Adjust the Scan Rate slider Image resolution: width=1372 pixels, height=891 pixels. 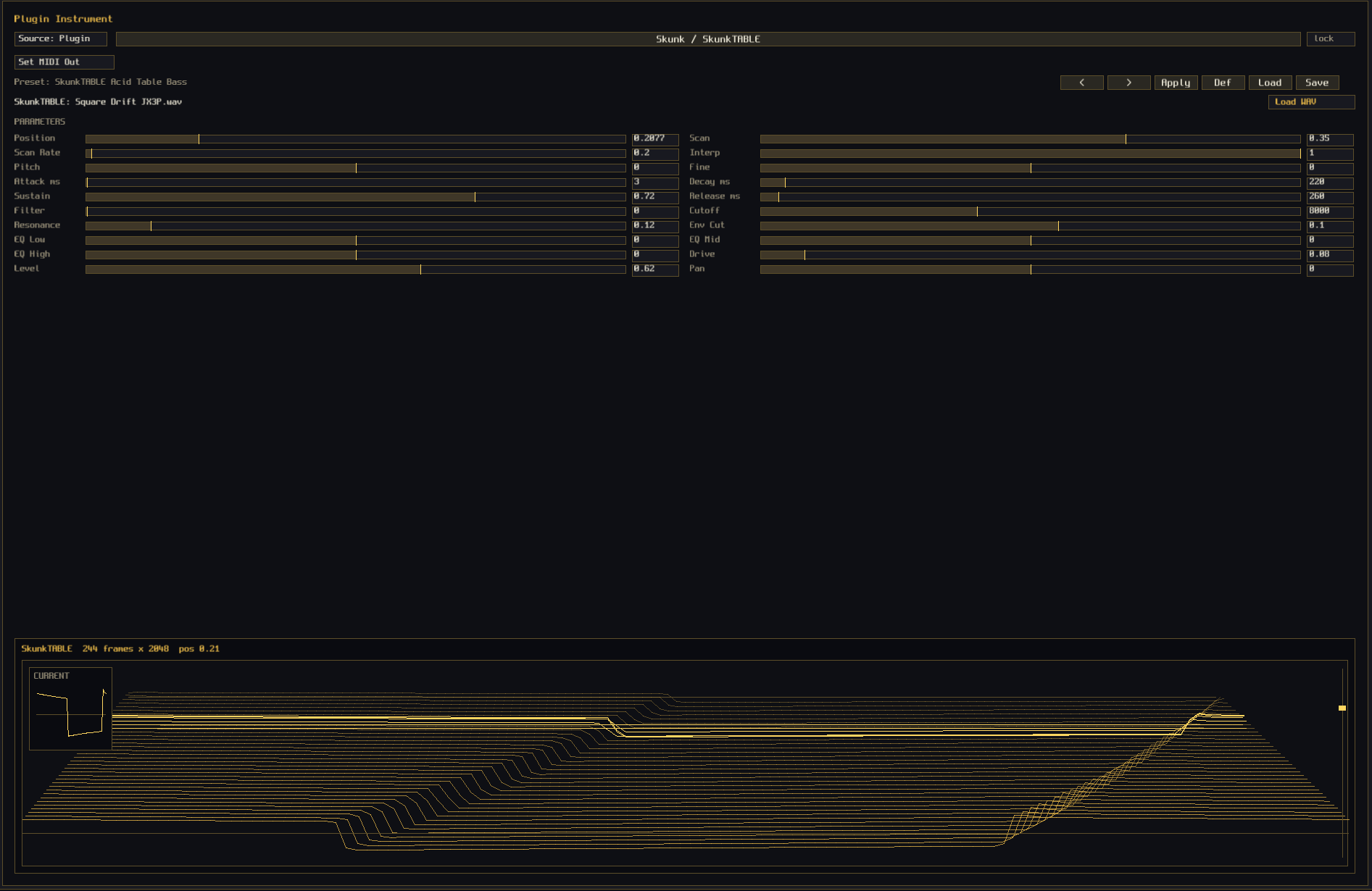tap(355, 153)
